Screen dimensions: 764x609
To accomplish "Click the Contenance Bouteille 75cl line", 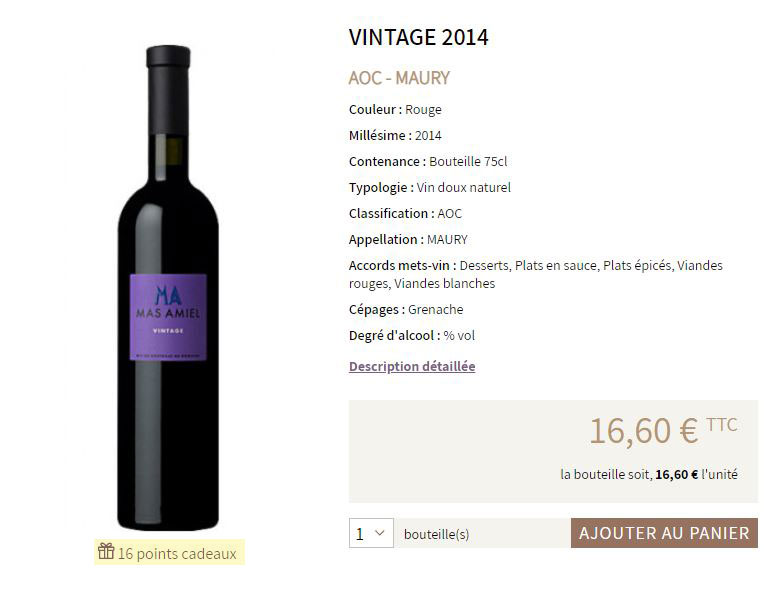I will (428, 162).
